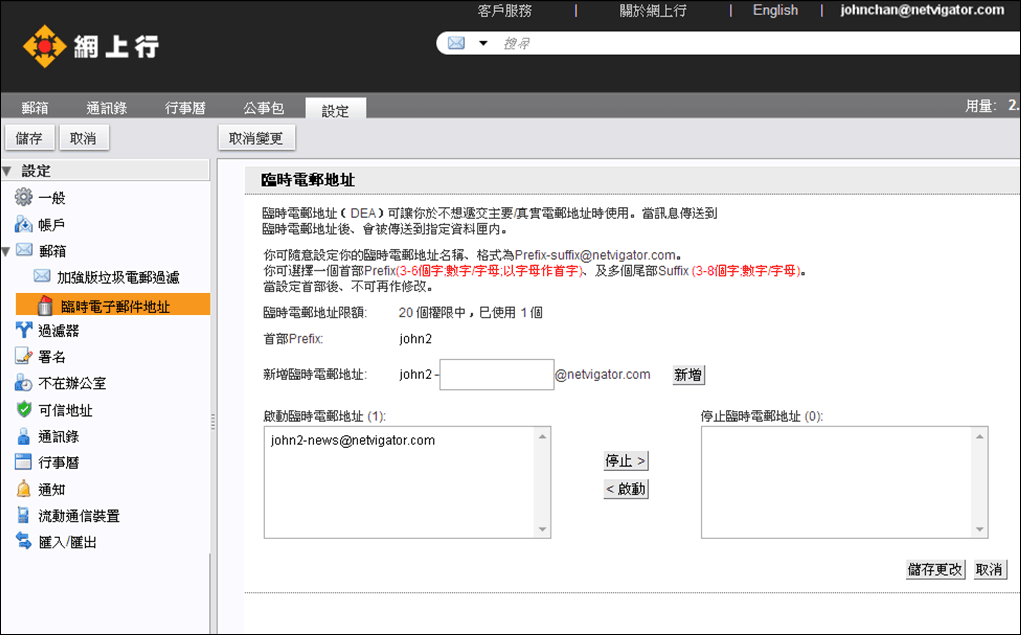Click the 停止 > button
The height and width of the screenshot is (635, 1021).
(626, 460)
